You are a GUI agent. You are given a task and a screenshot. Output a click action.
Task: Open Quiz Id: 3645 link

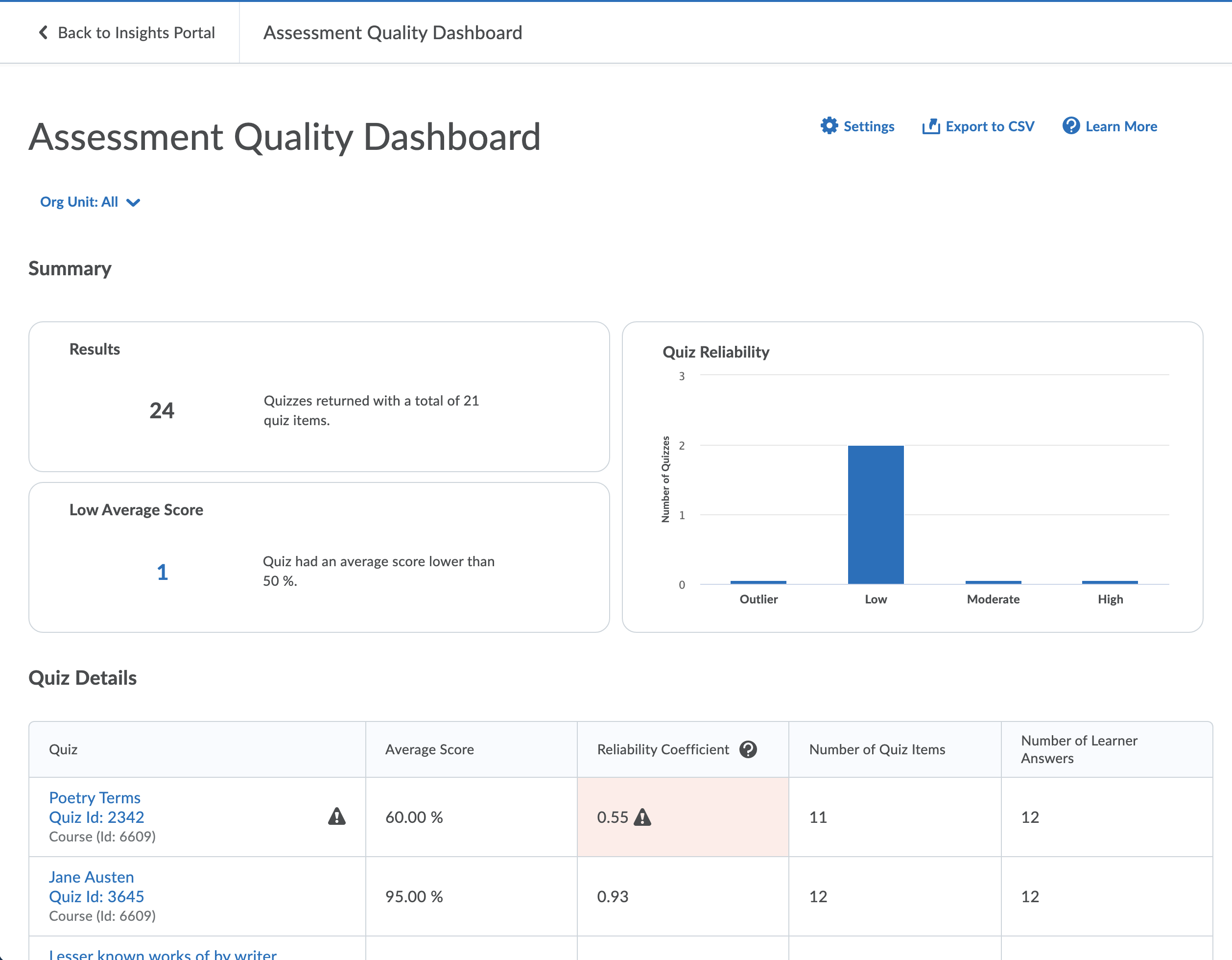click(96, 897)
